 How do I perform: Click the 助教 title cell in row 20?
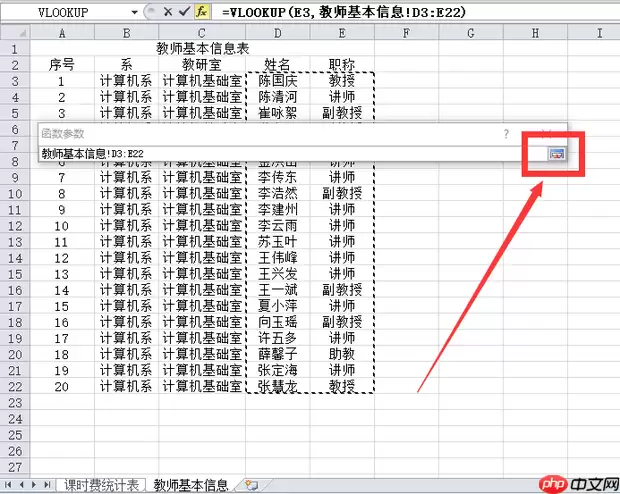(342, 354)
